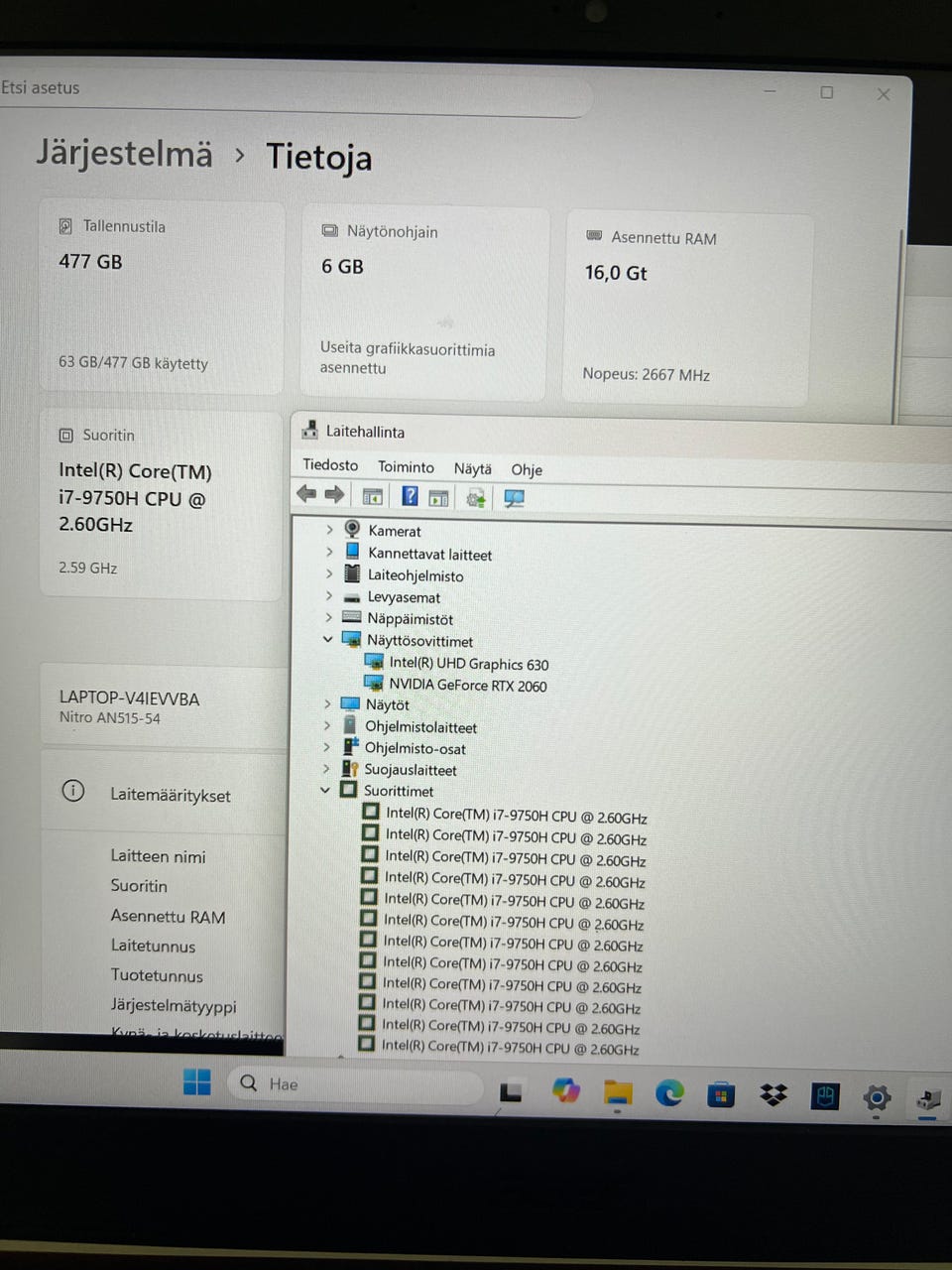The width and height of the screenshot is (952, 1270).
Task: Open Dropbox from the taskbar
Action: (773, 1095)
